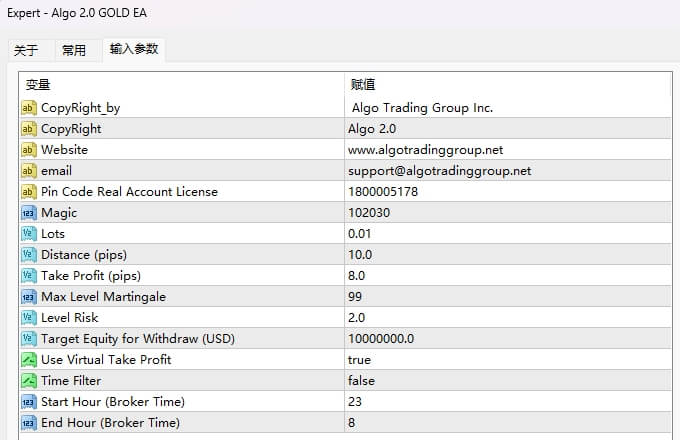This screenshot has width=680, height=440.
Task: Select the CopyRight value Algo 2.0
Action: click(x=372, y=129)
